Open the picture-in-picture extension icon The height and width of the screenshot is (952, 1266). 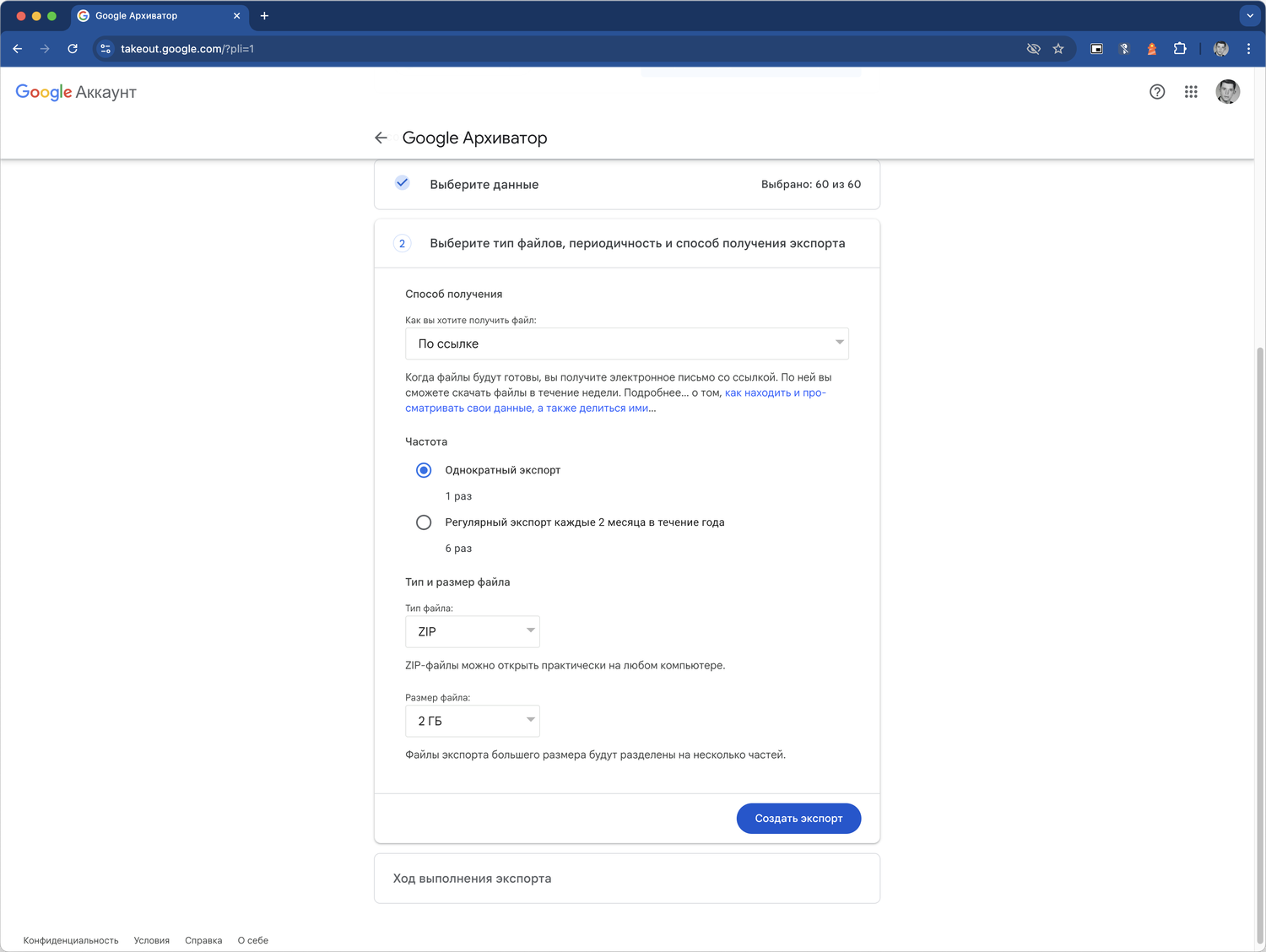coord(1096,49)
